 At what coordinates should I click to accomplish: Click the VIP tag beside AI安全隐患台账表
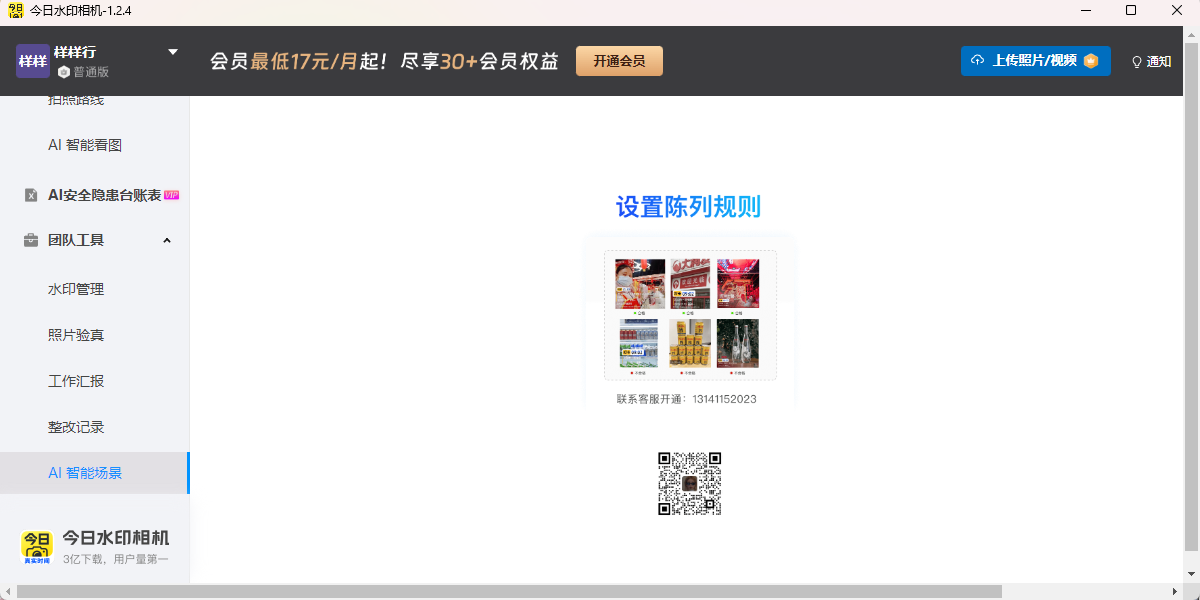171,194
